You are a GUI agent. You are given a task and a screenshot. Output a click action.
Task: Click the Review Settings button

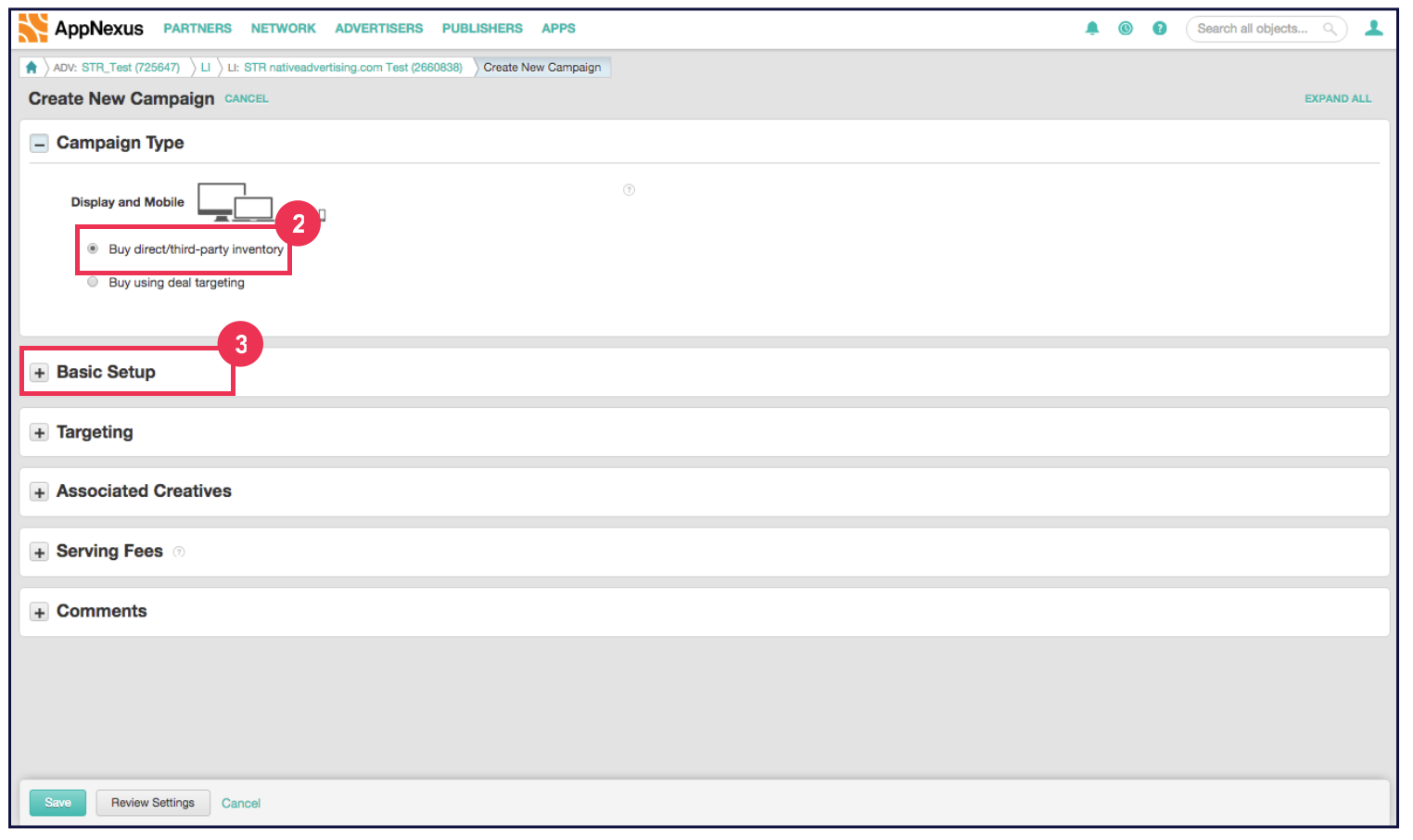pos(153,803)
